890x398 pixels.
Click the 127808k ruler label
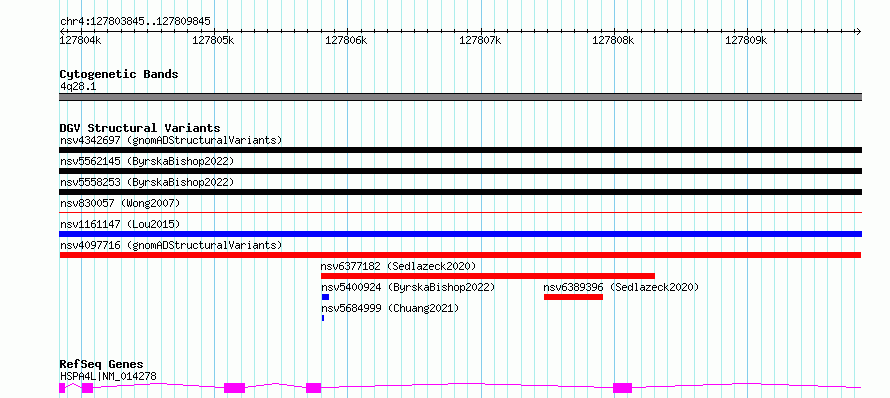(x=613, y=40)
